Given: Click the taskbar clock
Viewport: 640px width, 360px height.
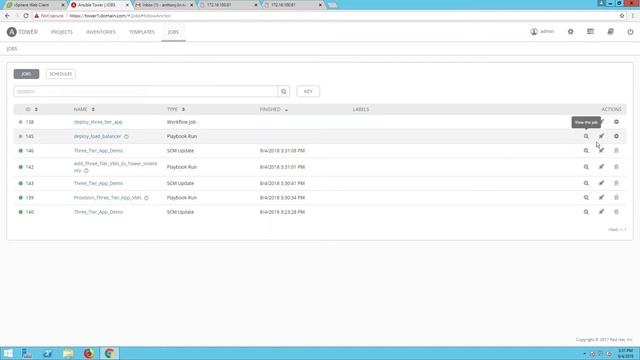Looking at the screenshot, I should [625, 353].
